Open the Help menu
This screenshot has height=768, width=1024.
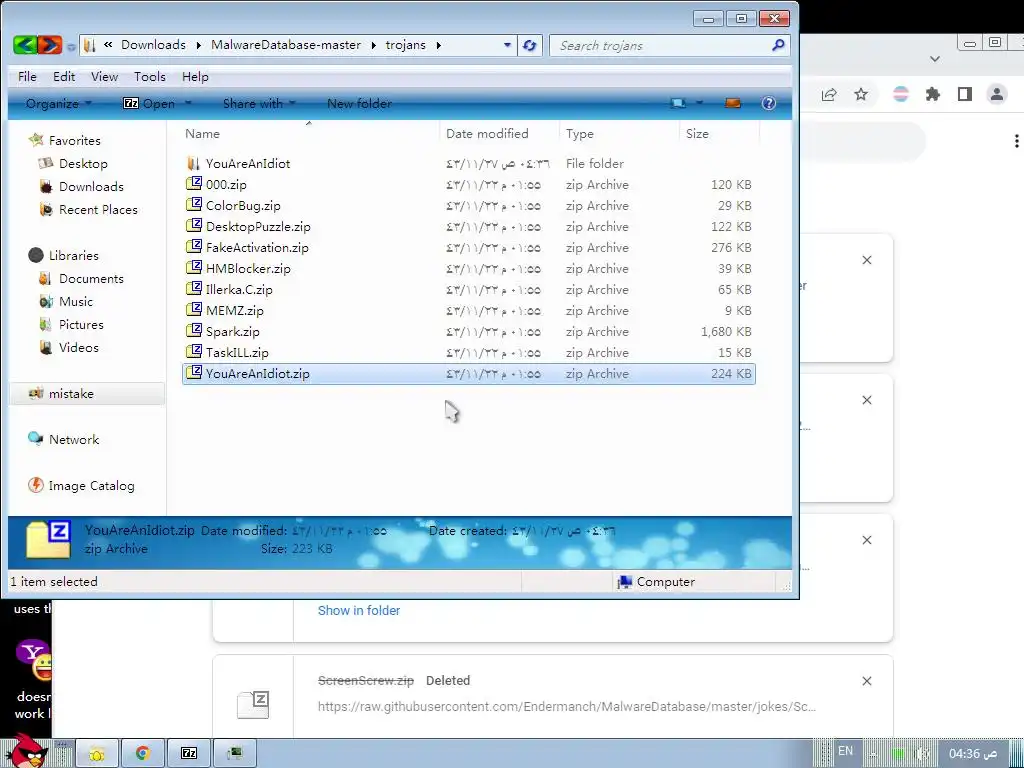point(195,76)
